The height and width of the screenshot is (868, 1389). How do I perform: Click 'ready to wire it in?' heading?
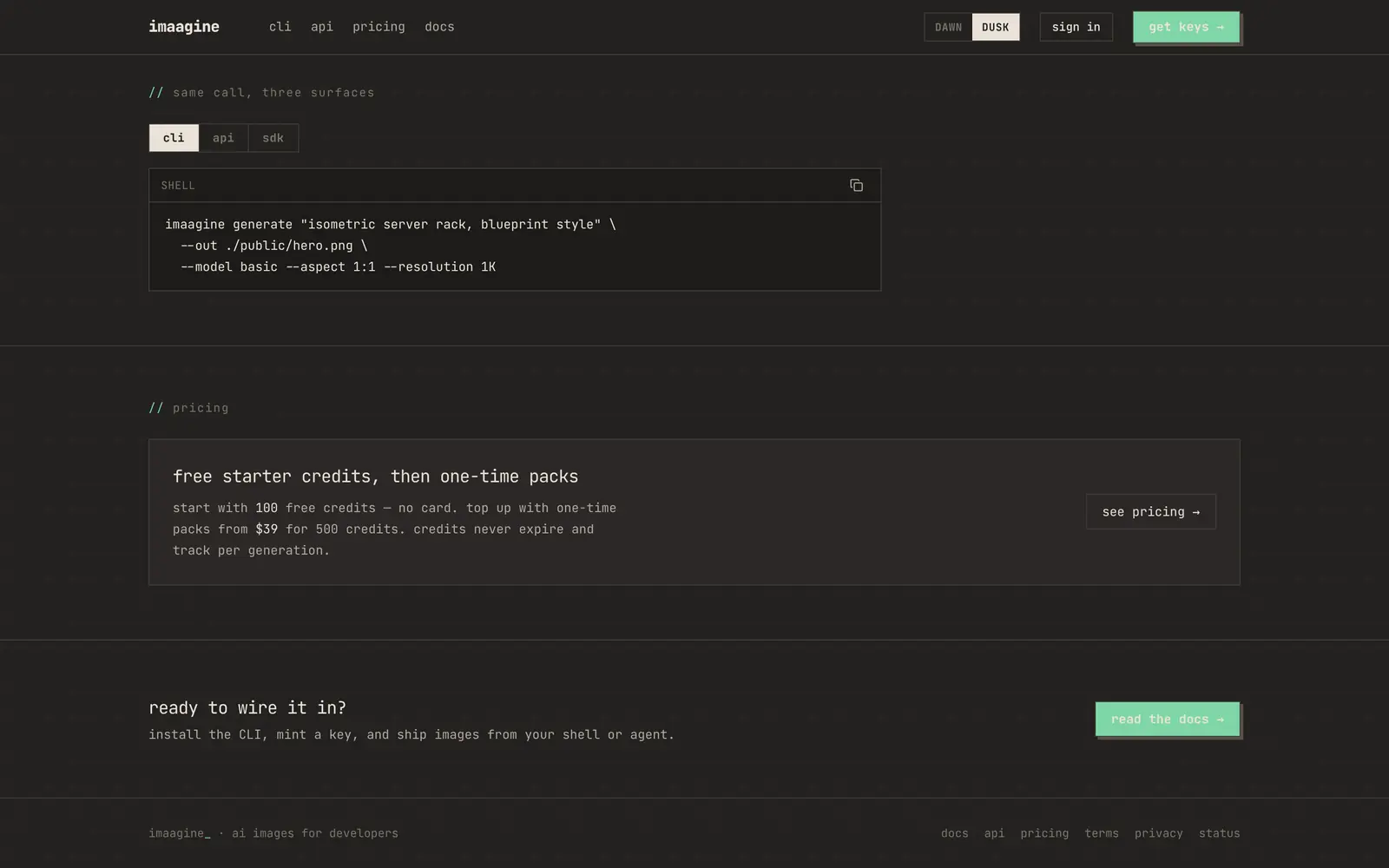click(247, 708)
